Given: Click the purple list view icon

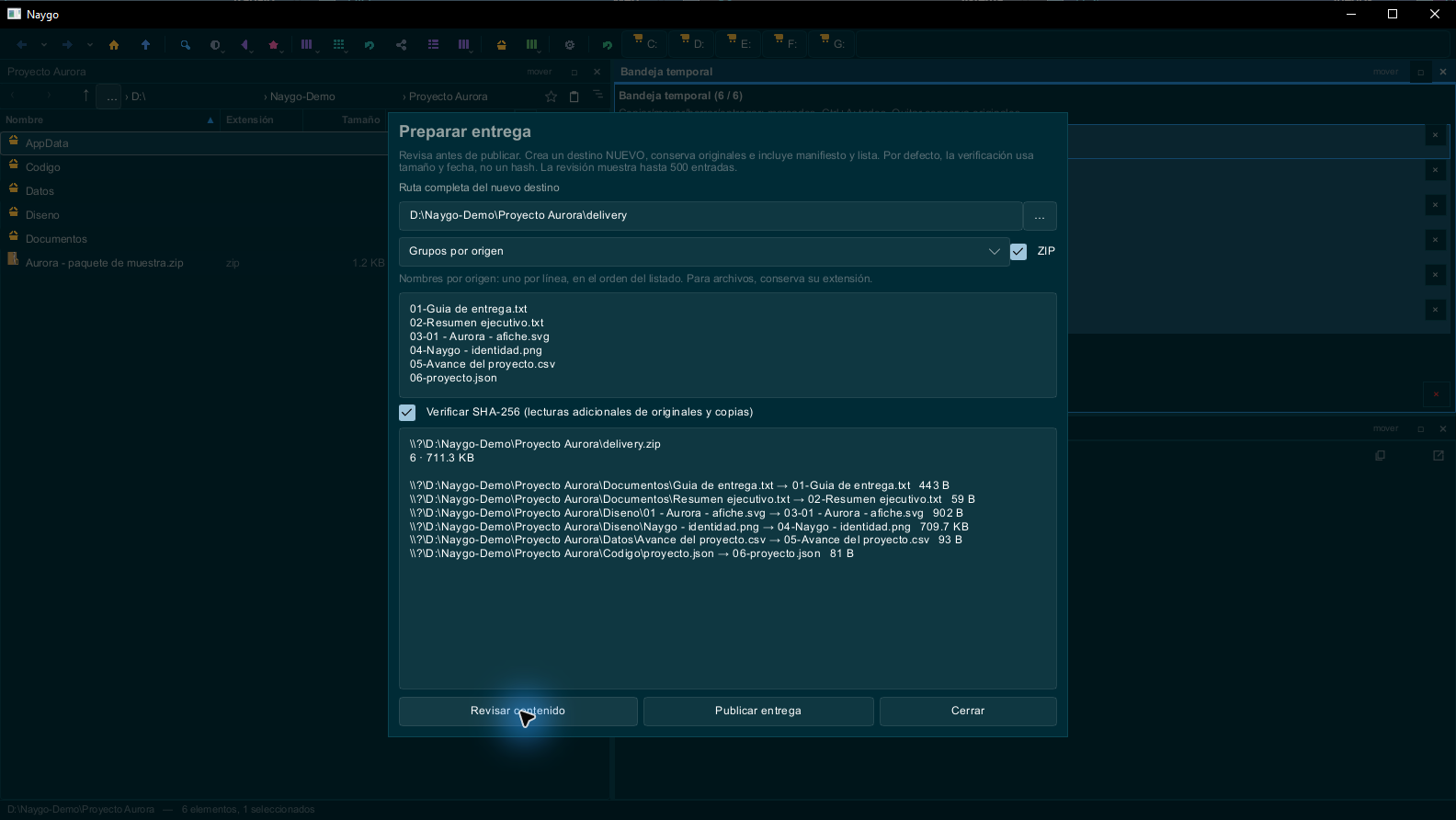Looking at the screenshot, I should 433,44.
